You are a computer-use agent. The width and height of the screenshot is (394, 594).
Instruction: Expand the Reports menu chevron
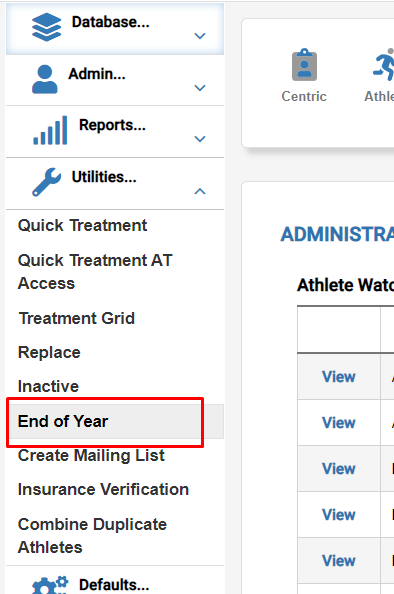[x=200, y=139]
